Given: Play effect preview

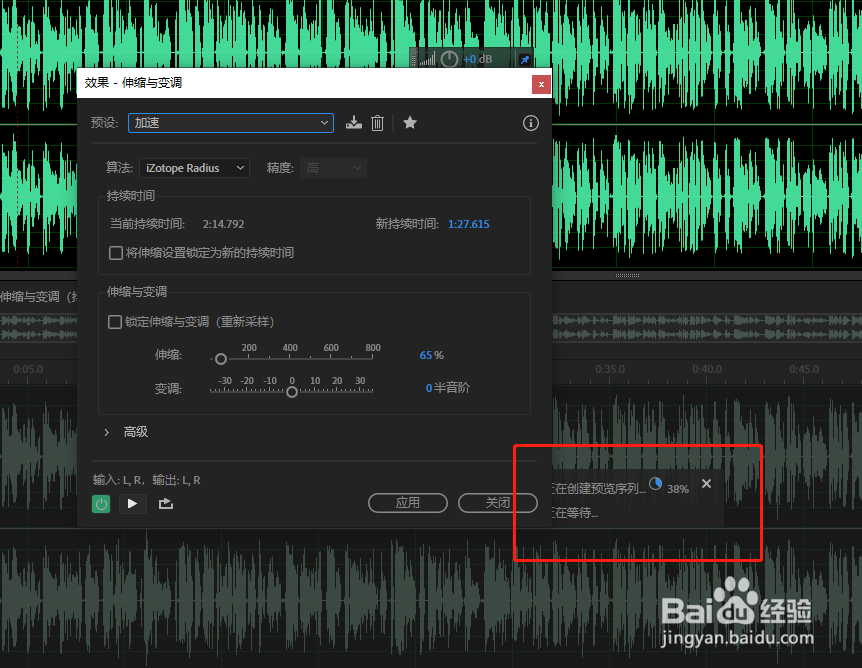Looking at the screenshot, I should point(132,504).
